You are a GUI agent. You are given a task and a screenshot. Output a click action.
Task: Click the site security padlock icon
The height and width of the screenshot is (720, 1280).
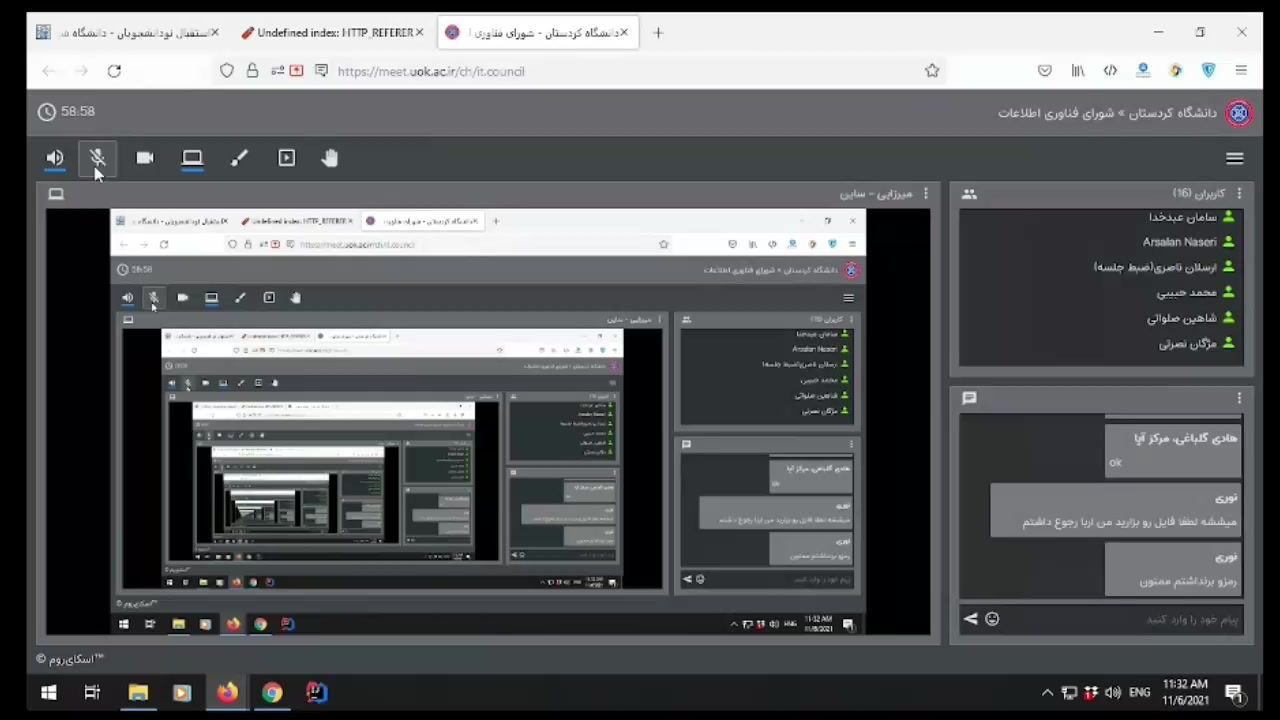(252, 71)
